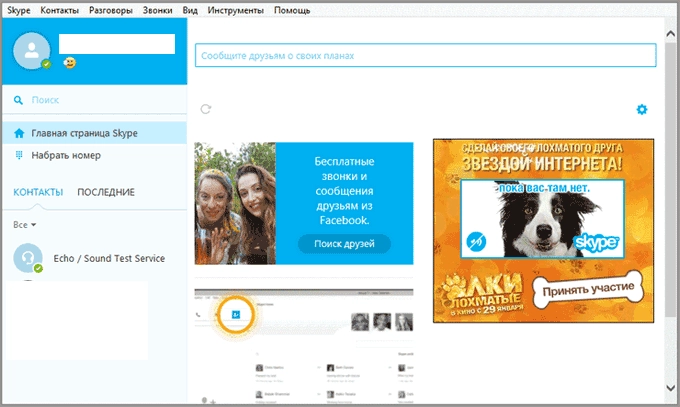Click the dial pad grid icon
The image size is (680, 407).
pos(19,155)
